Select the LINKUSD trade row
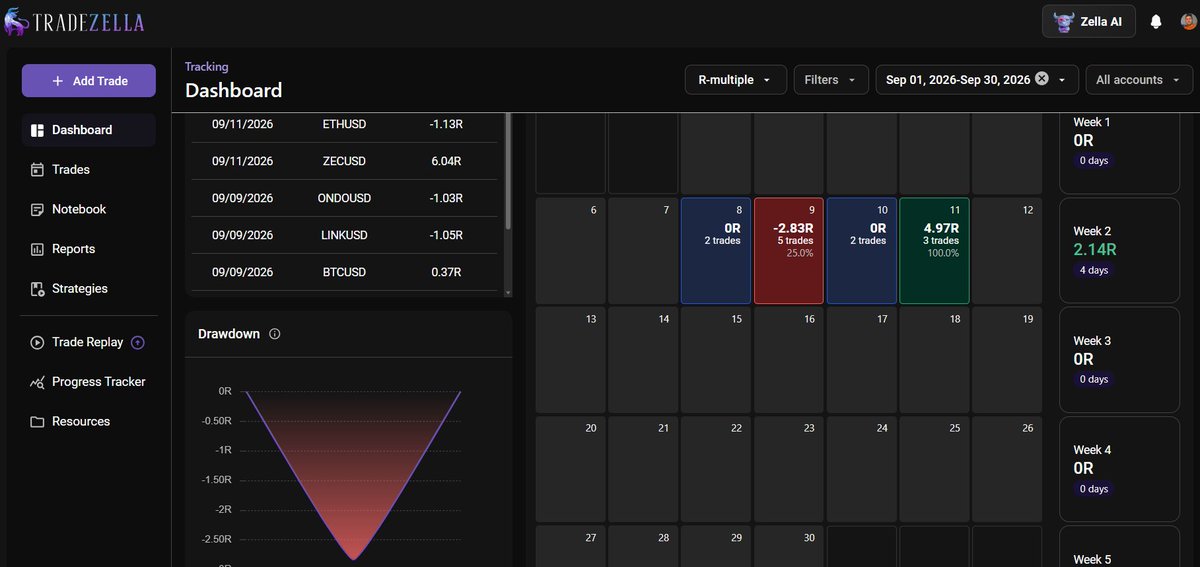The image size is (1200, 567). tap(343, 235)
